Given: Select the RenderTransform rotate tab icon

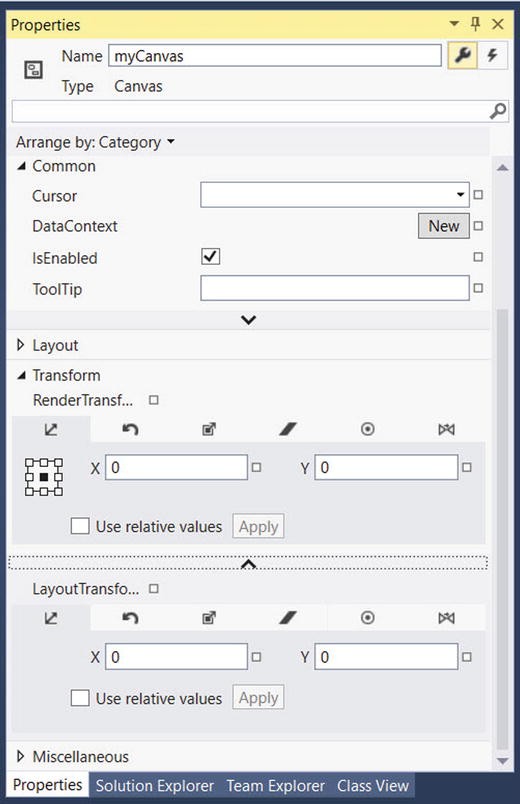Looking at the screenshot, I should [130, 429].
